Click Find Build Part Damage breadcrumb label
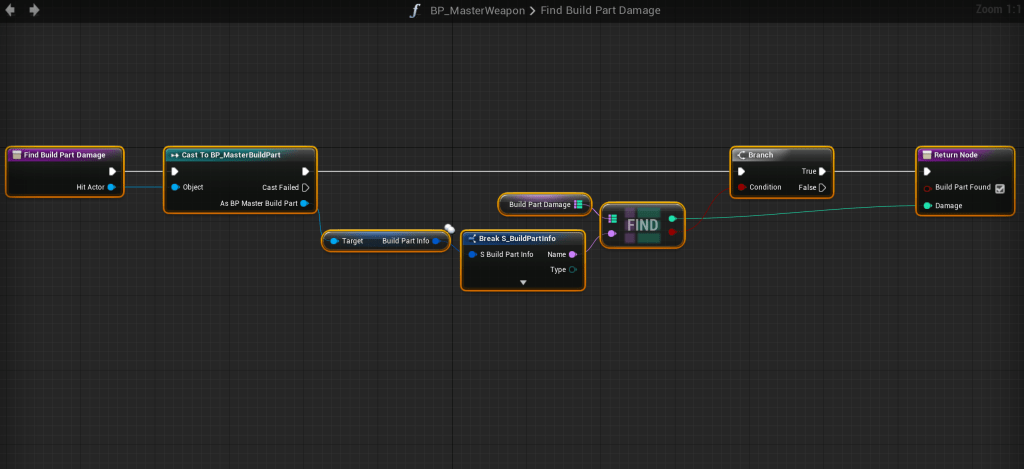 (600, 10)
